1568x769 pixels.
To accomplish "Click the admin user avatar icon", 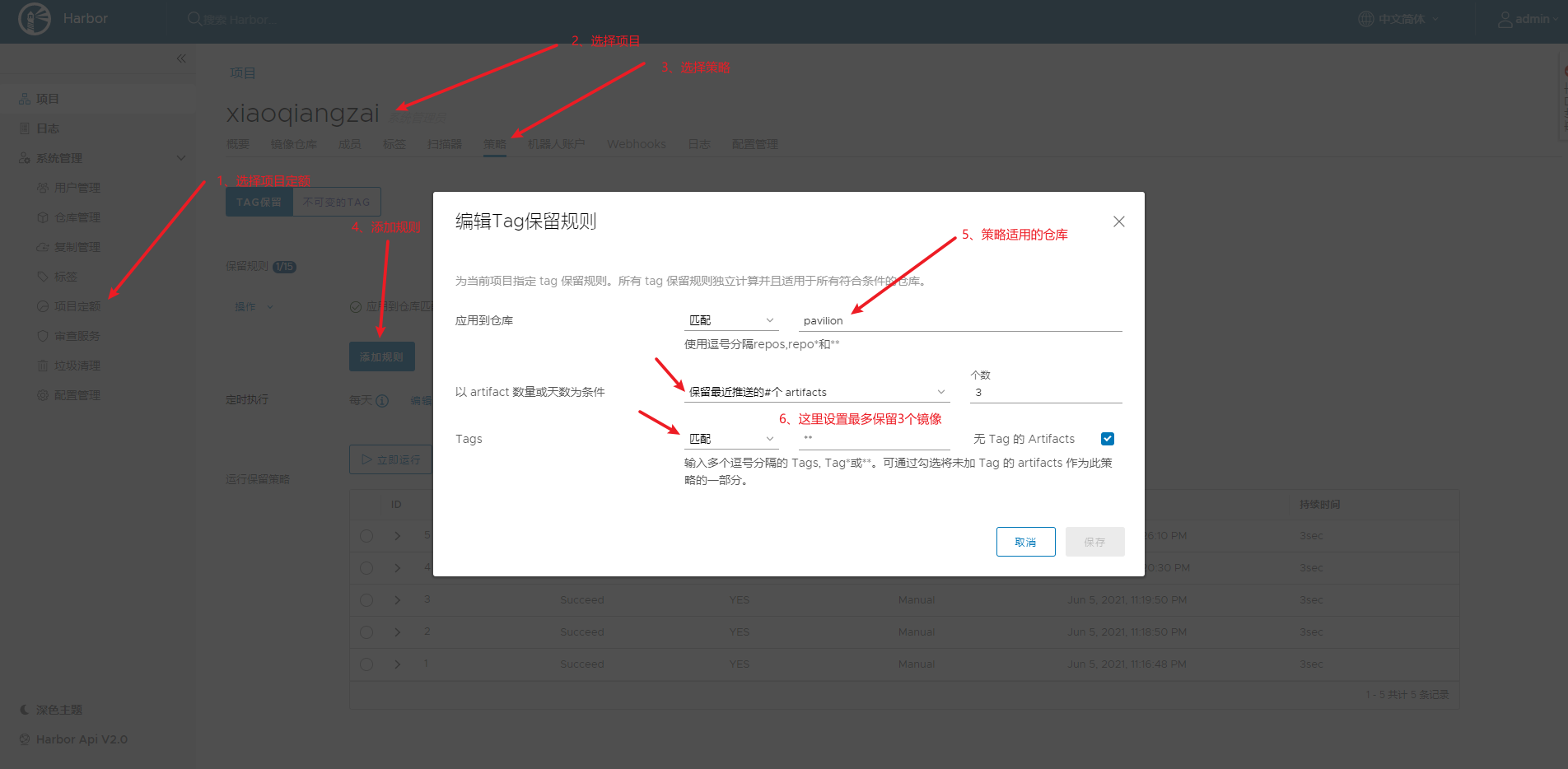I will [1505, 19].
